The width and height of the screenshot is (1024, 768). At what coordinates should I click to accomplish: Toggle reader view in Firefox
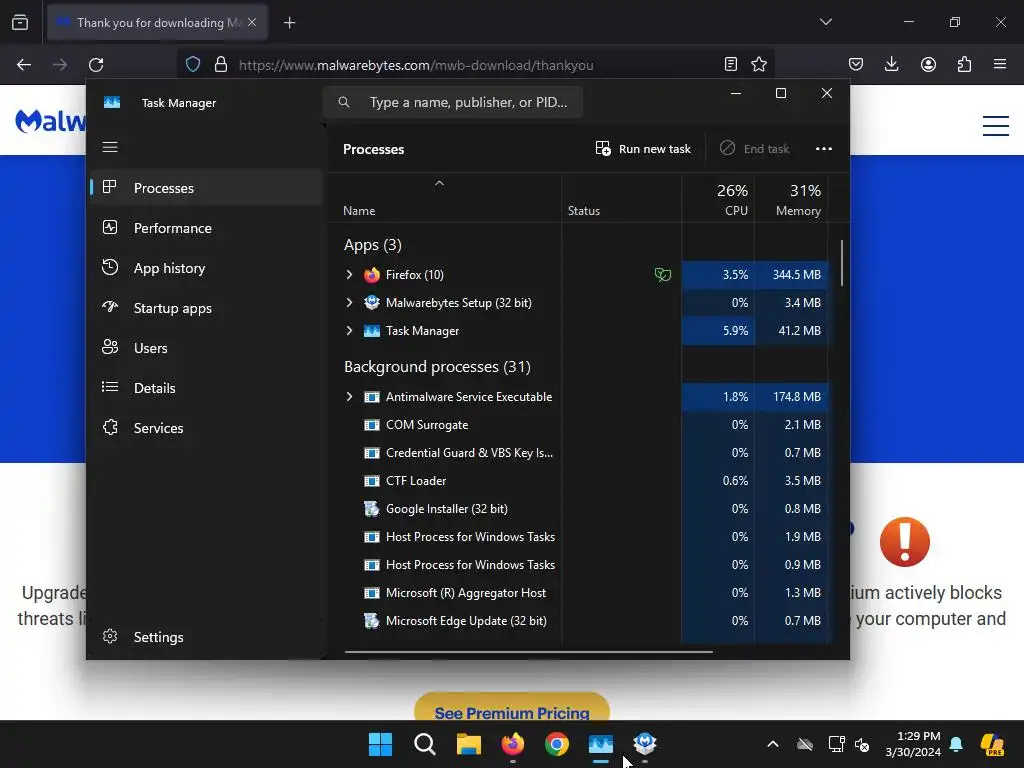coord(731,64)
